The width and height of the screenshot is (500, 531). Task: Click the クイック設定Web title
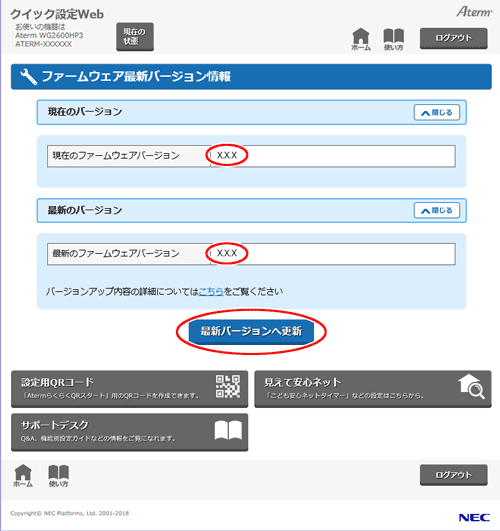click(57, 14)
